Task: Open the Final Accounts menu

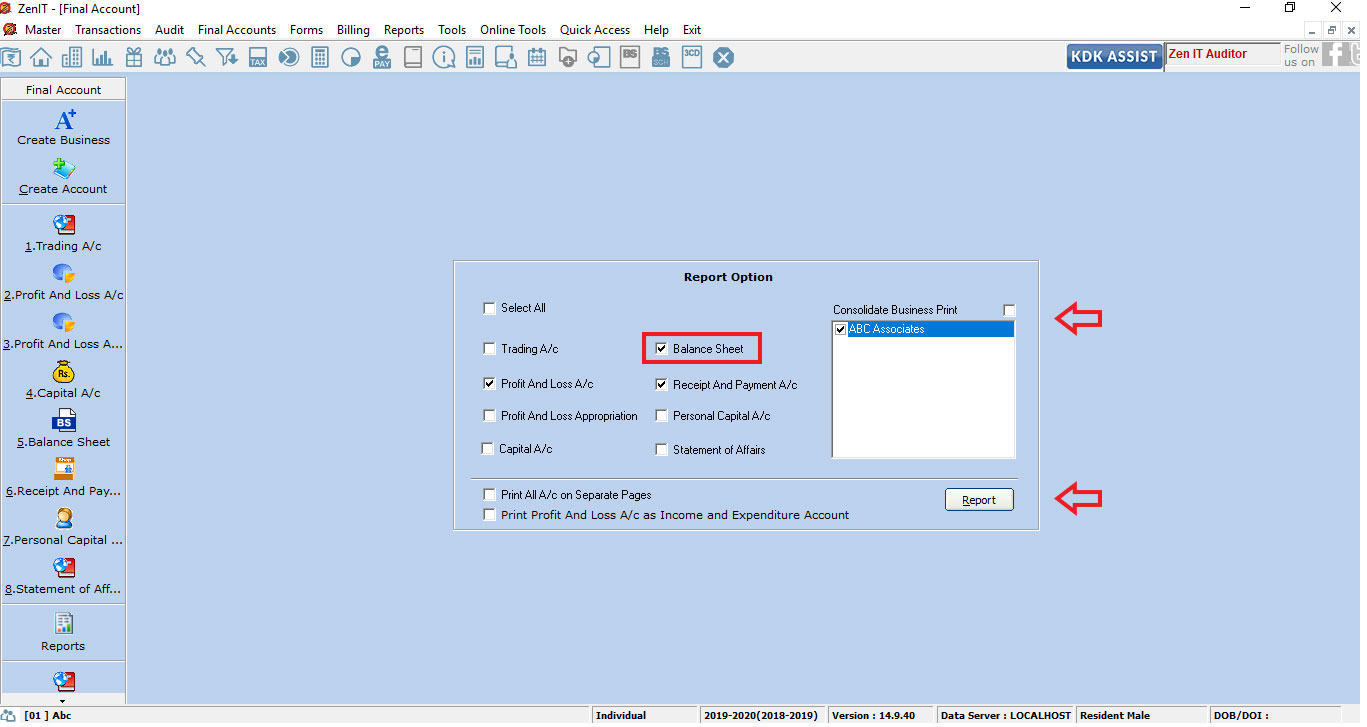Action: tap(237, 30)
